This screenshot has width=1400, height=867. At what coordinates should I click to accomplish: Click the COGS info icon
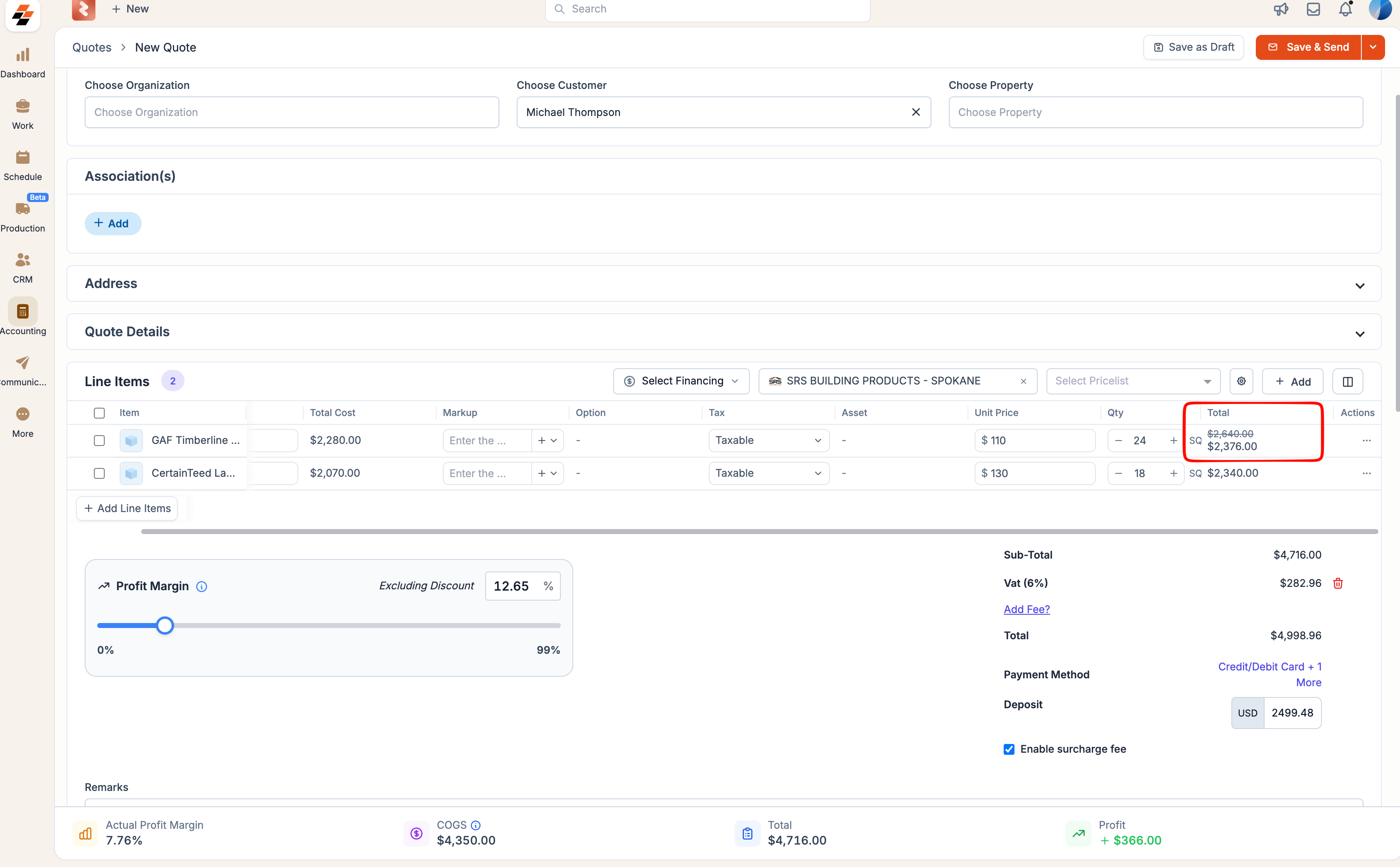[x=476, y=825]
